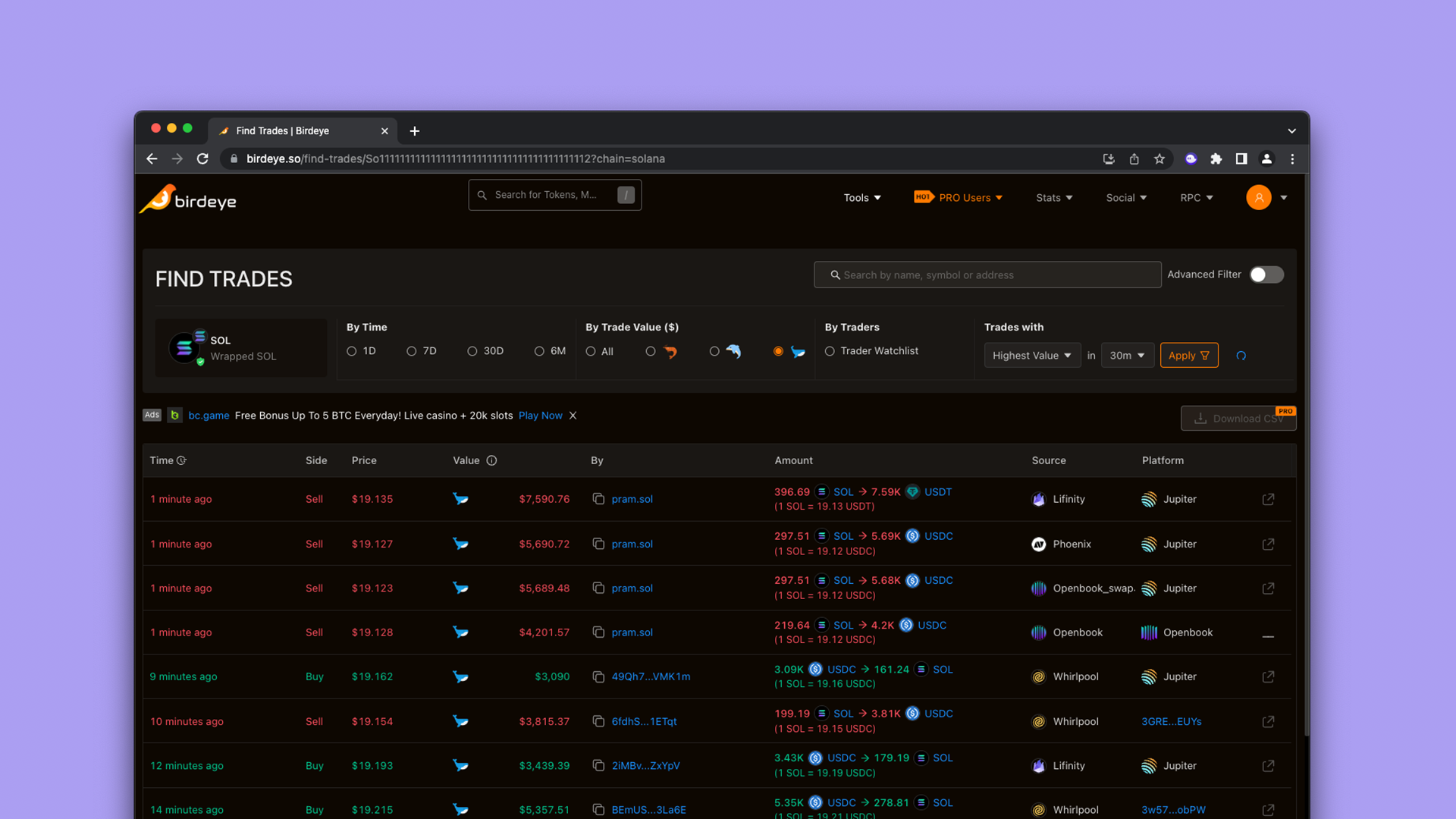Open external link for Lifinity trade row
The height and width of the screenshot is (819, 1456).
coord(1268,499)
